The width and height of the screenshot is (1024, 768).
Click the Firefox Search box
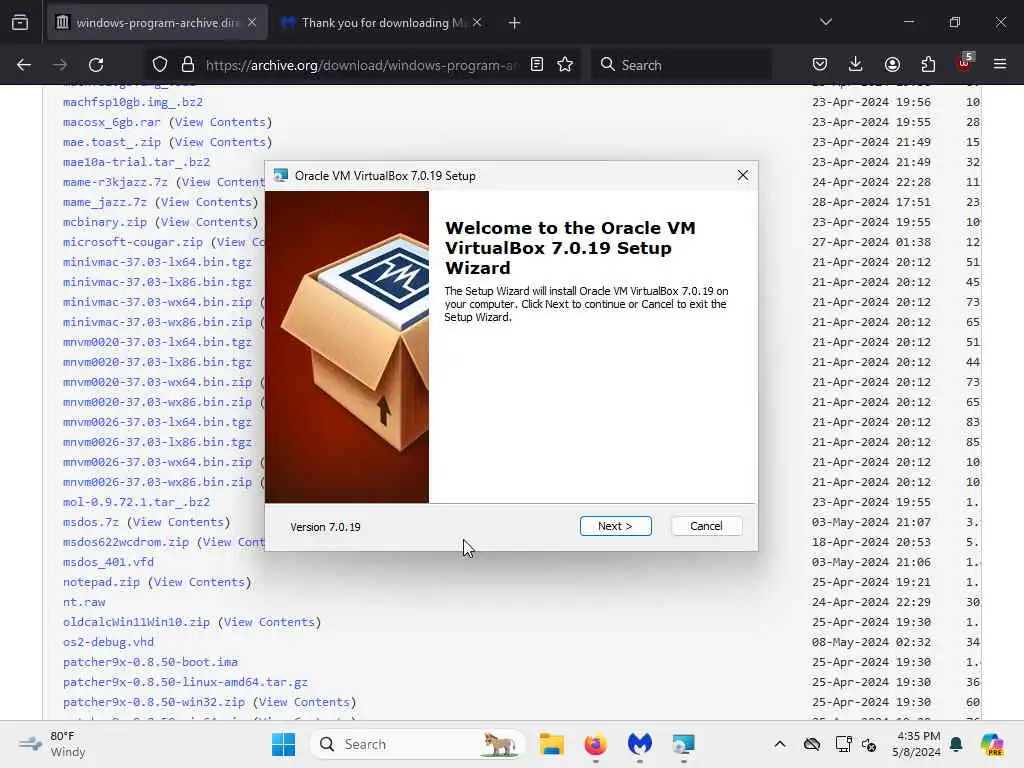click(x=682, y=65)
